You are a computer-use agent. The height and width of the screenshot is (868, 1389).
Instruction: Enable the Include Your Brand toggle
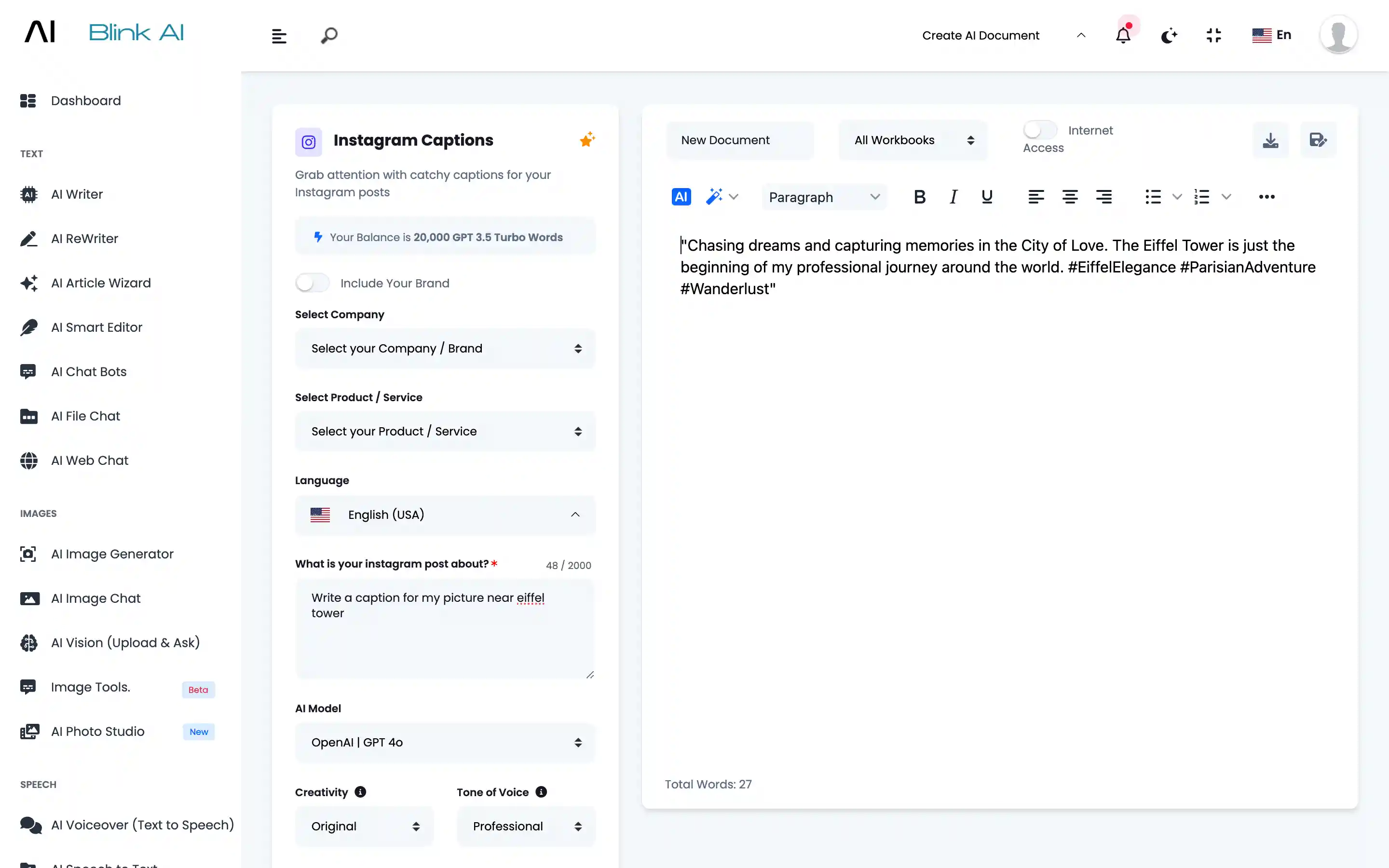(x=312, y=283)
